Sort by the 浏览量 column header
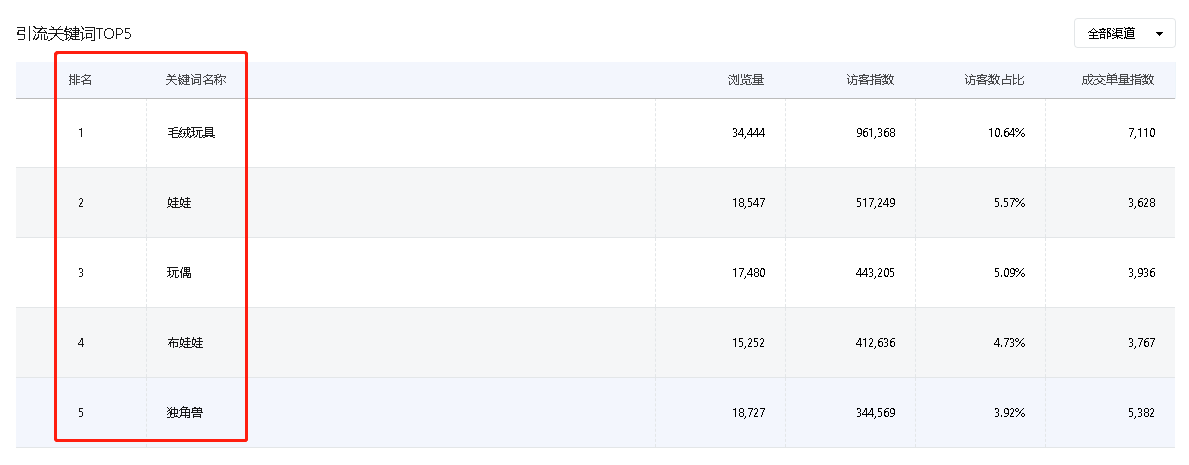This screenshot has width=1189, height=465. (746, 80)
